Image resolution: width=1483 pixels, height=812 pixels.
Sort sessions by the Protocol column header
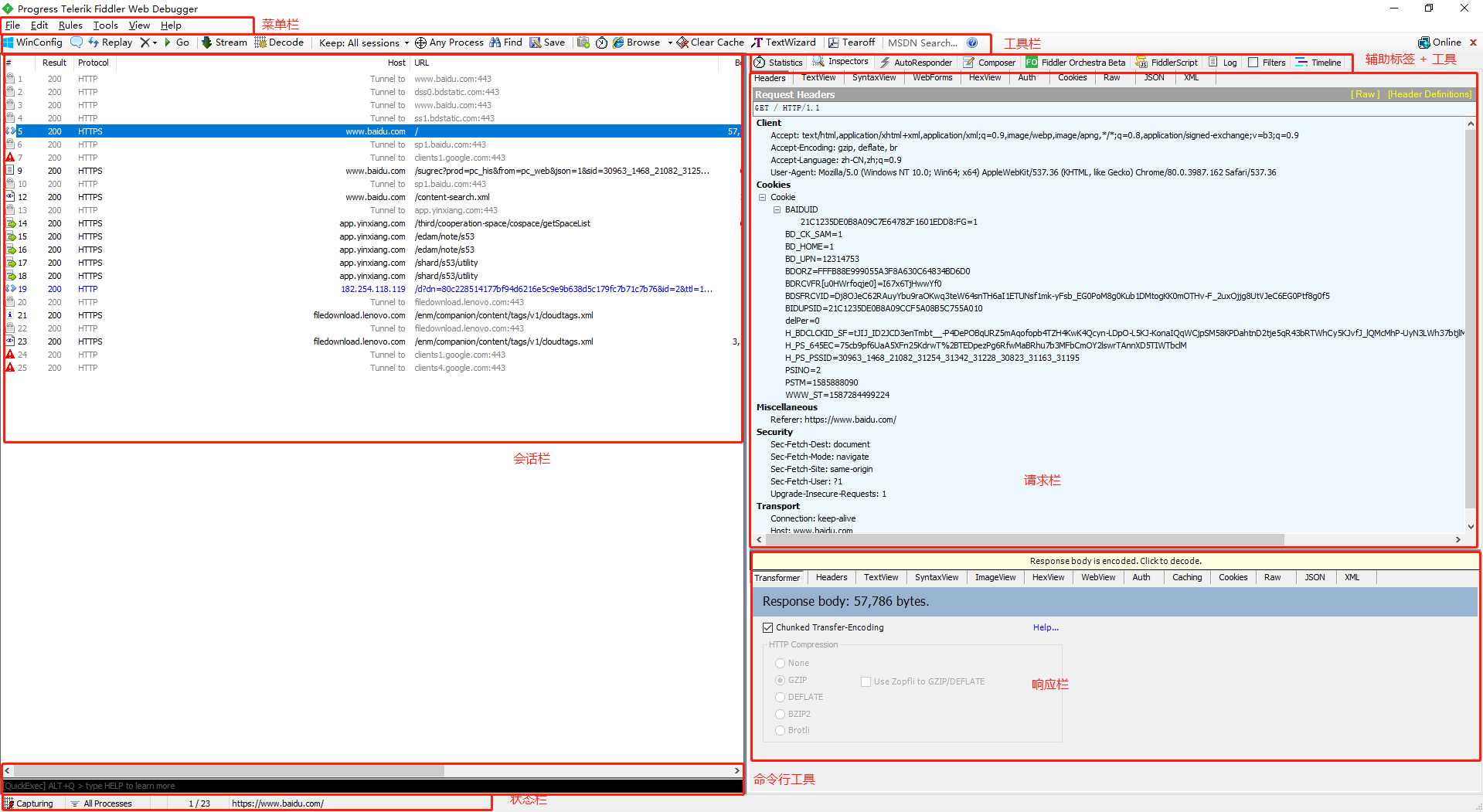pyautogui.click(x=94, y=63)
